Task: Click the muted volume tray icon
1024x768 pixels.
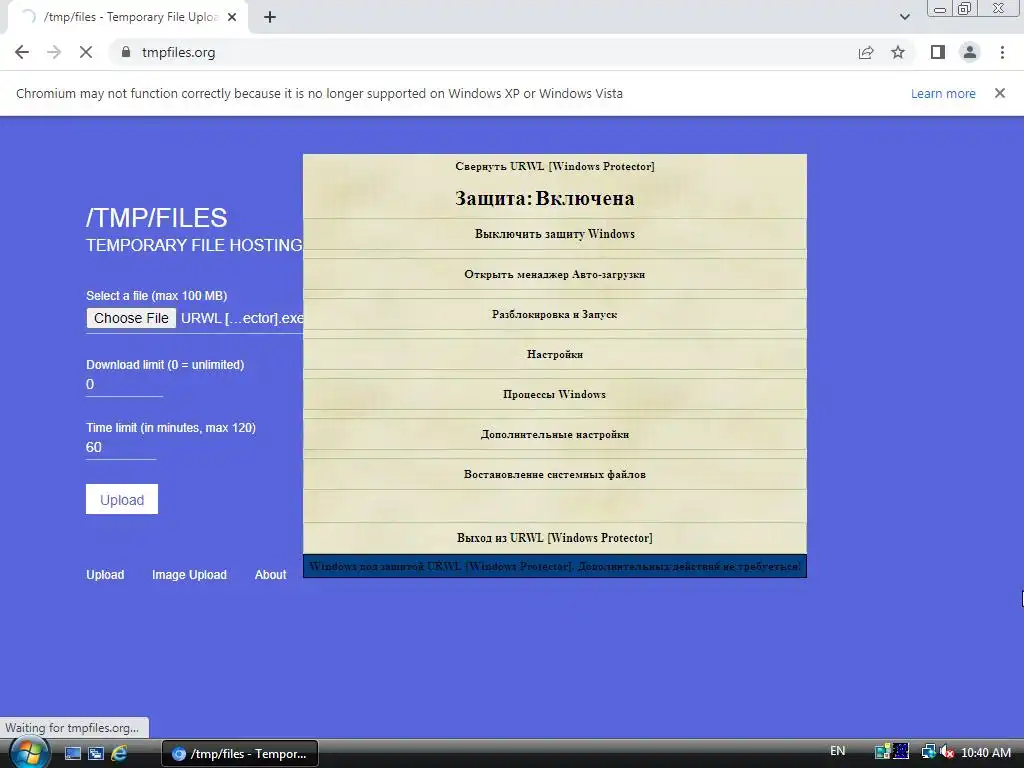Action: coord(947,752)
